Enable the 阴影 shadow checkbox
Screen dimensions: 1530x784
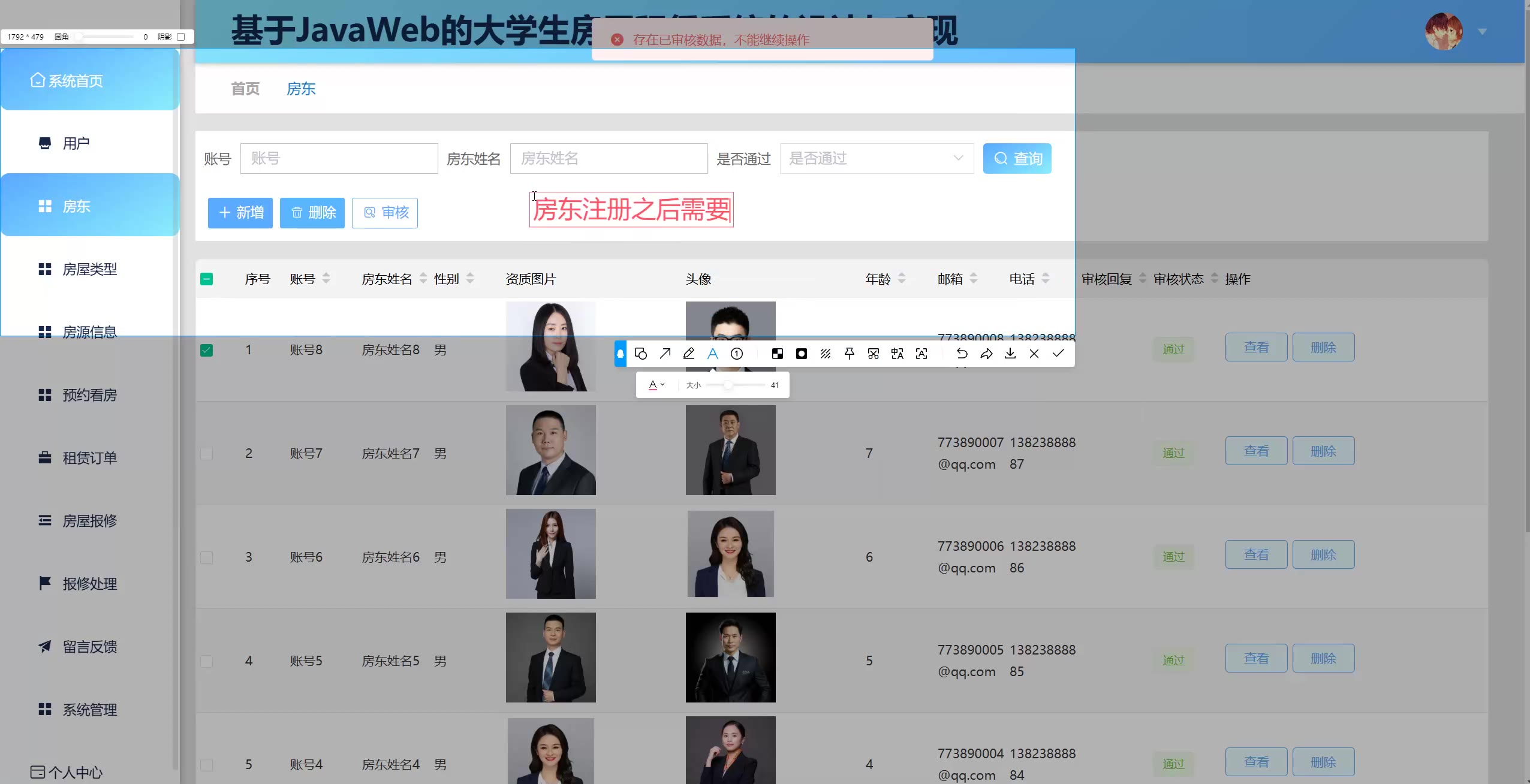(181, 37)
